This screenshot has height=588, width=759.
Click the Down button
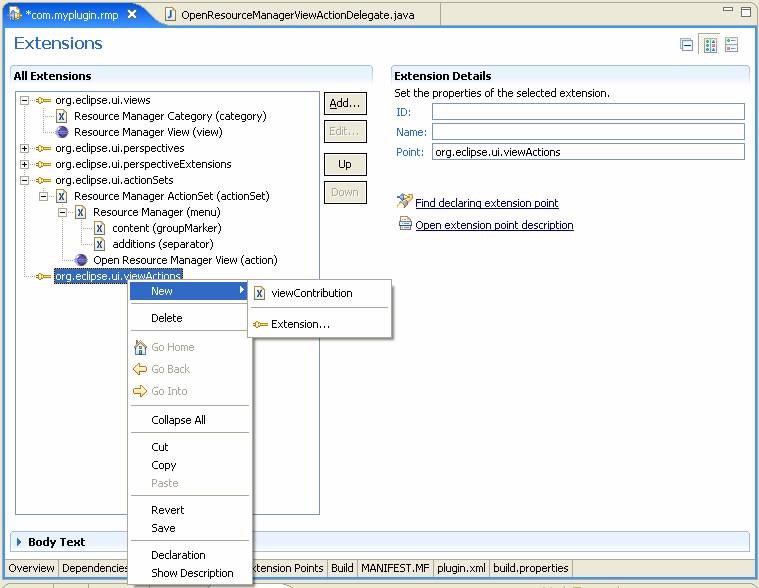click(x=345, y=193)
